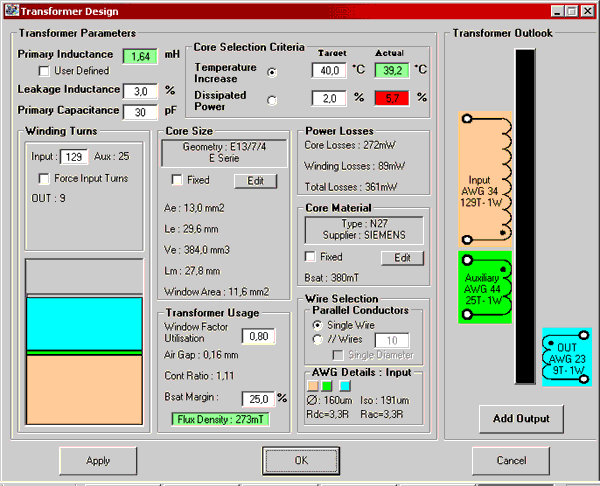The height and width of the screenshot is (486, 600).
Task: Pick the peach Input winding swatch
Action: 313,386
